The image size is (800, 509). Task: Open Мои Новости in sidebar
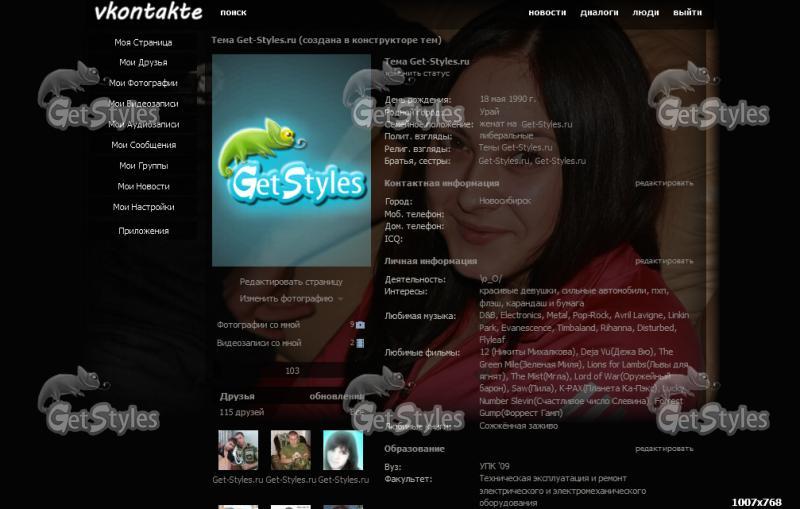point(143,186)
